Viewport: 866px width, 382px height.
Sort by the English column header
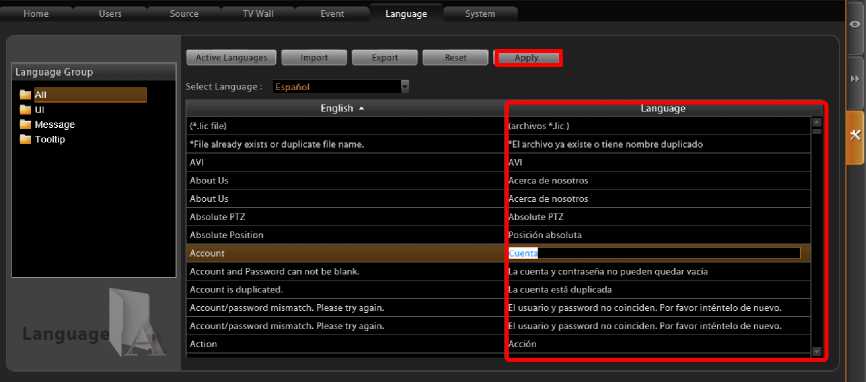click(345, 109)
